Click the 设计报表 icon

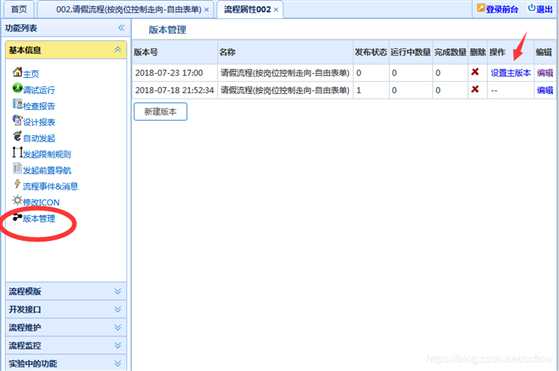click(17, 120)
